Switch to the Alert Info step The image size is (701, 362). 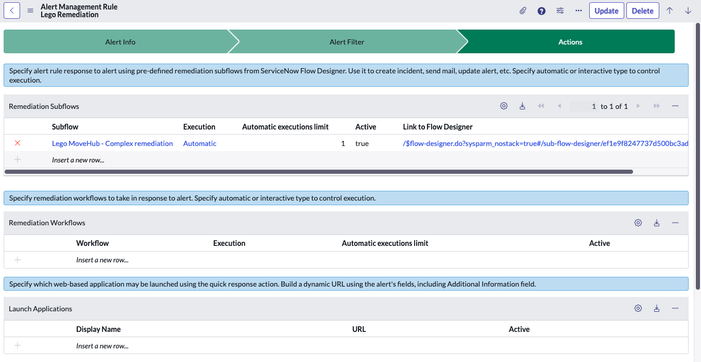pos(120,42)
